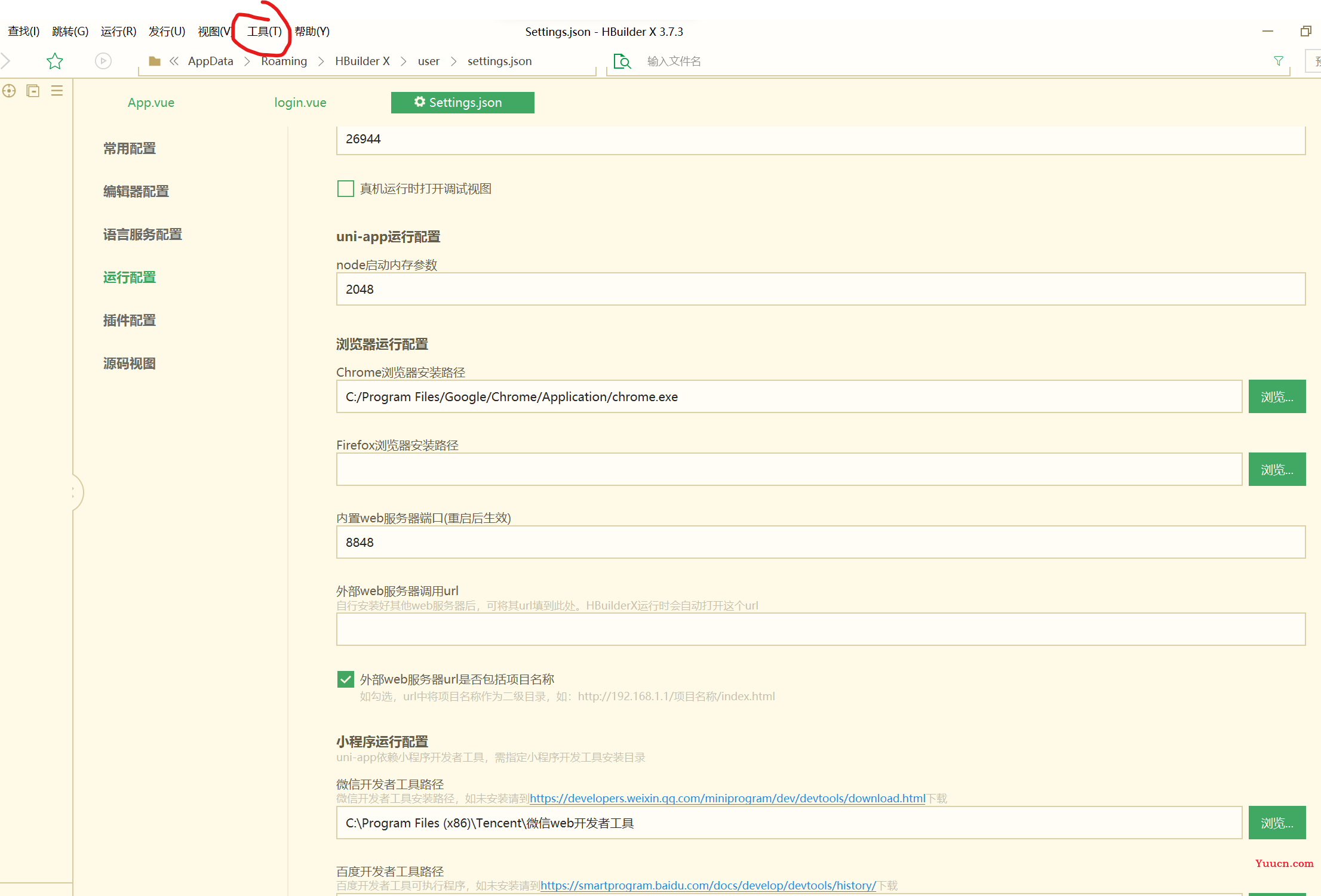This screenshot has height=896, width=1321.
Task: Browse for 微信开发者工具 path
Action: tap(1277, 823)
